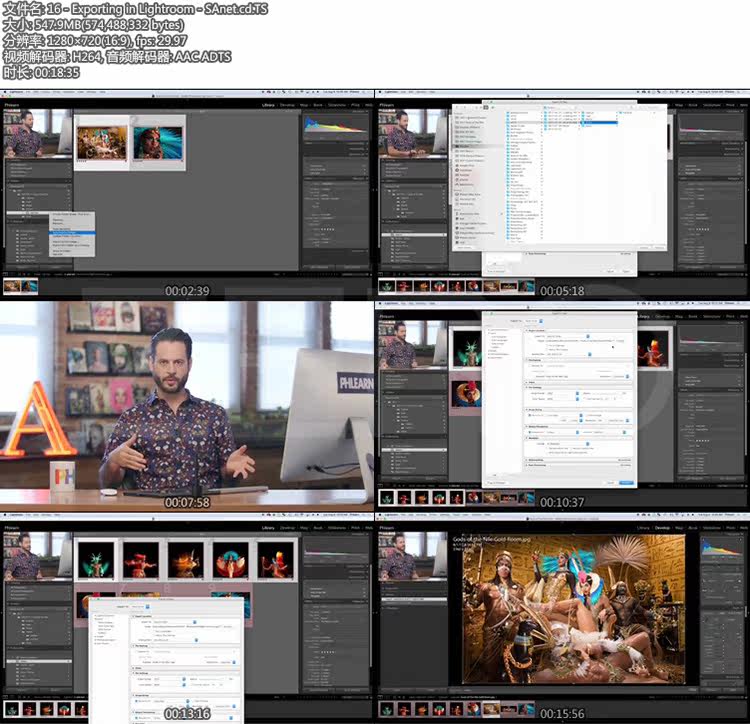Image resolution: width=750 pixels, height=724 pixels.
Task: Select the last blue feather filmstrip thumbnail at 00:15:56
Action: click(526, 709)
